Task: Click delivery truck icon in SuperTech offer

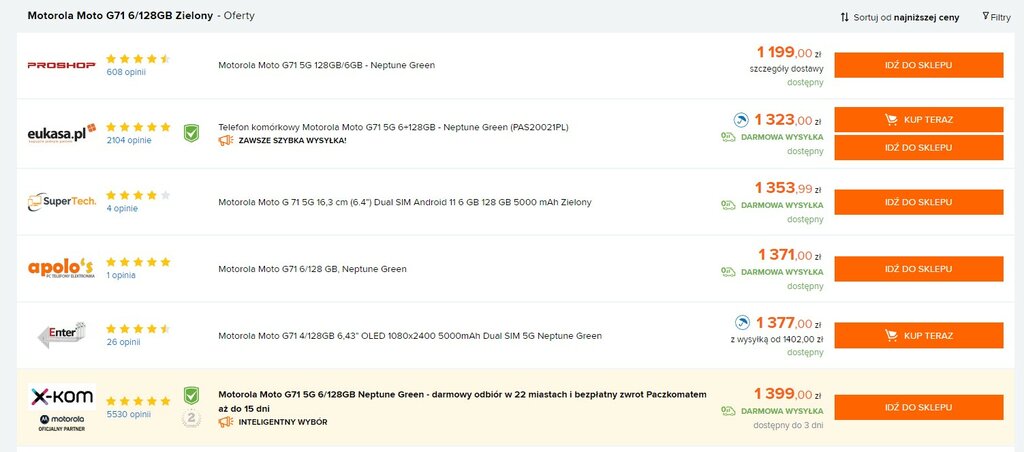Action: tap(728, 205)
